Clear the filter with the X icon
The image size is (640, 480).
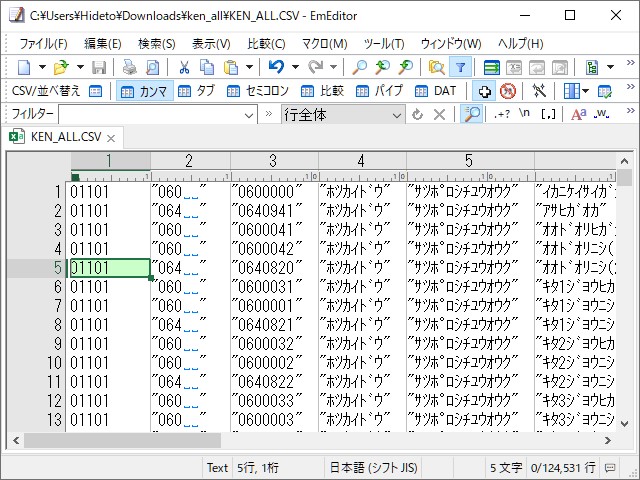pos(439,115)
